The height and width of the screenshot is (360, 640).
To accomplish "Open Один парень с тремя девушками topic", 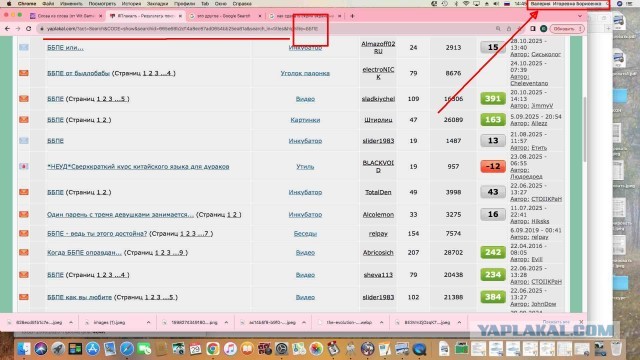I will coord(120,214).
